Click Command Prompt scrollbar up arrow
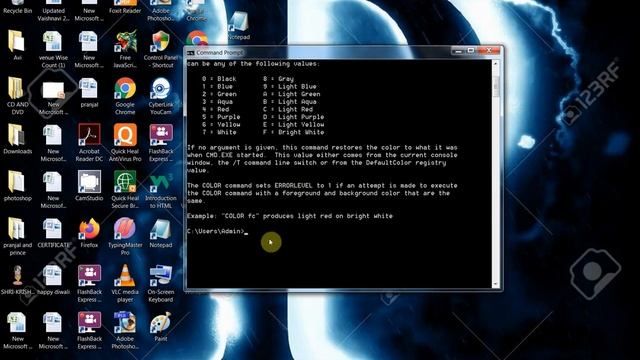Image resolution: width=640 pixels, height=360 pixels. [x=496, y=64]
